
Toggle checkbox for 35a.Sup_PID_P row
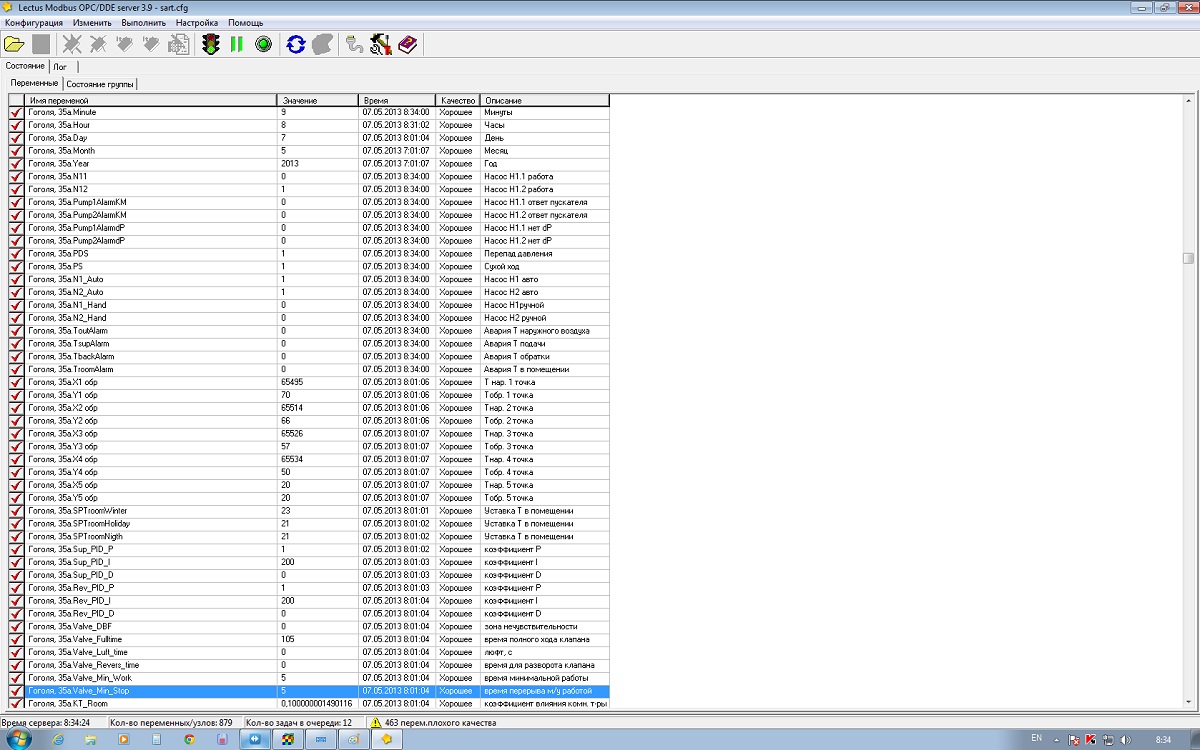point(16,550)
